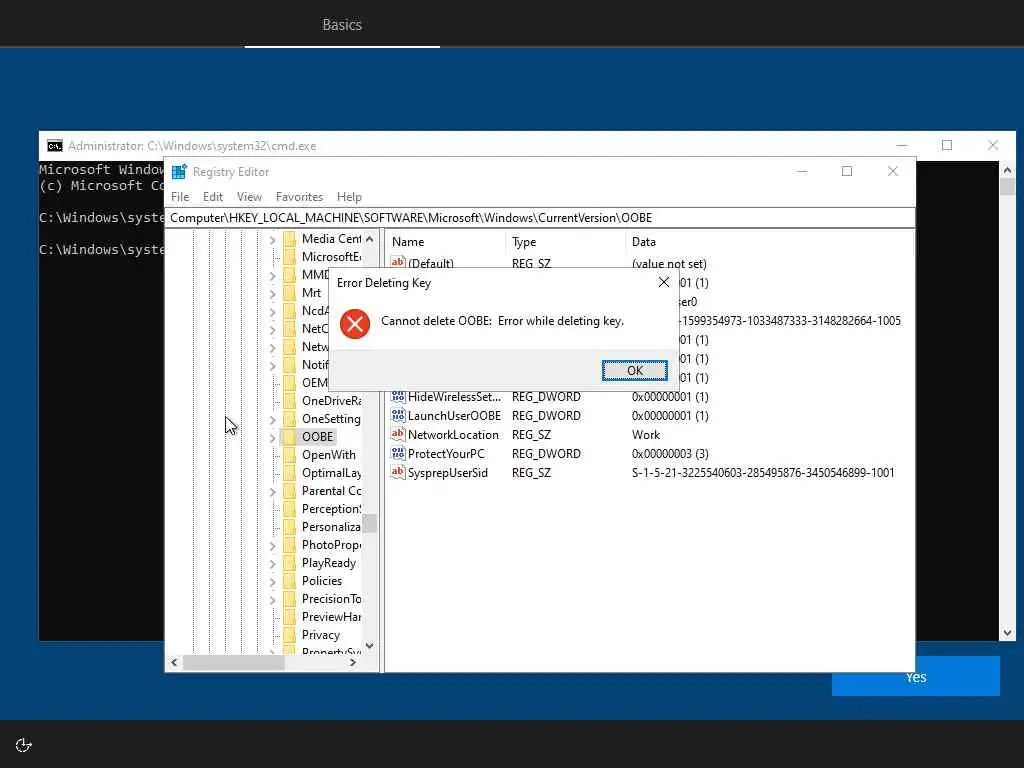
Task: Click the (Default) string value icon
Action: pyautogui.click(x=398, y=262)
